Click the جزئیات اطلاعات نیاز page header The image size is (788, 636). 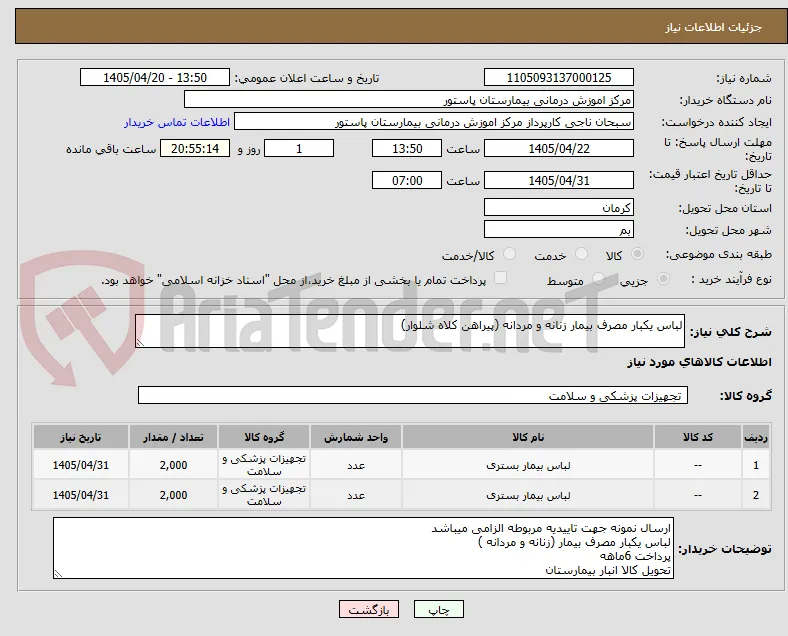(714, 27)
